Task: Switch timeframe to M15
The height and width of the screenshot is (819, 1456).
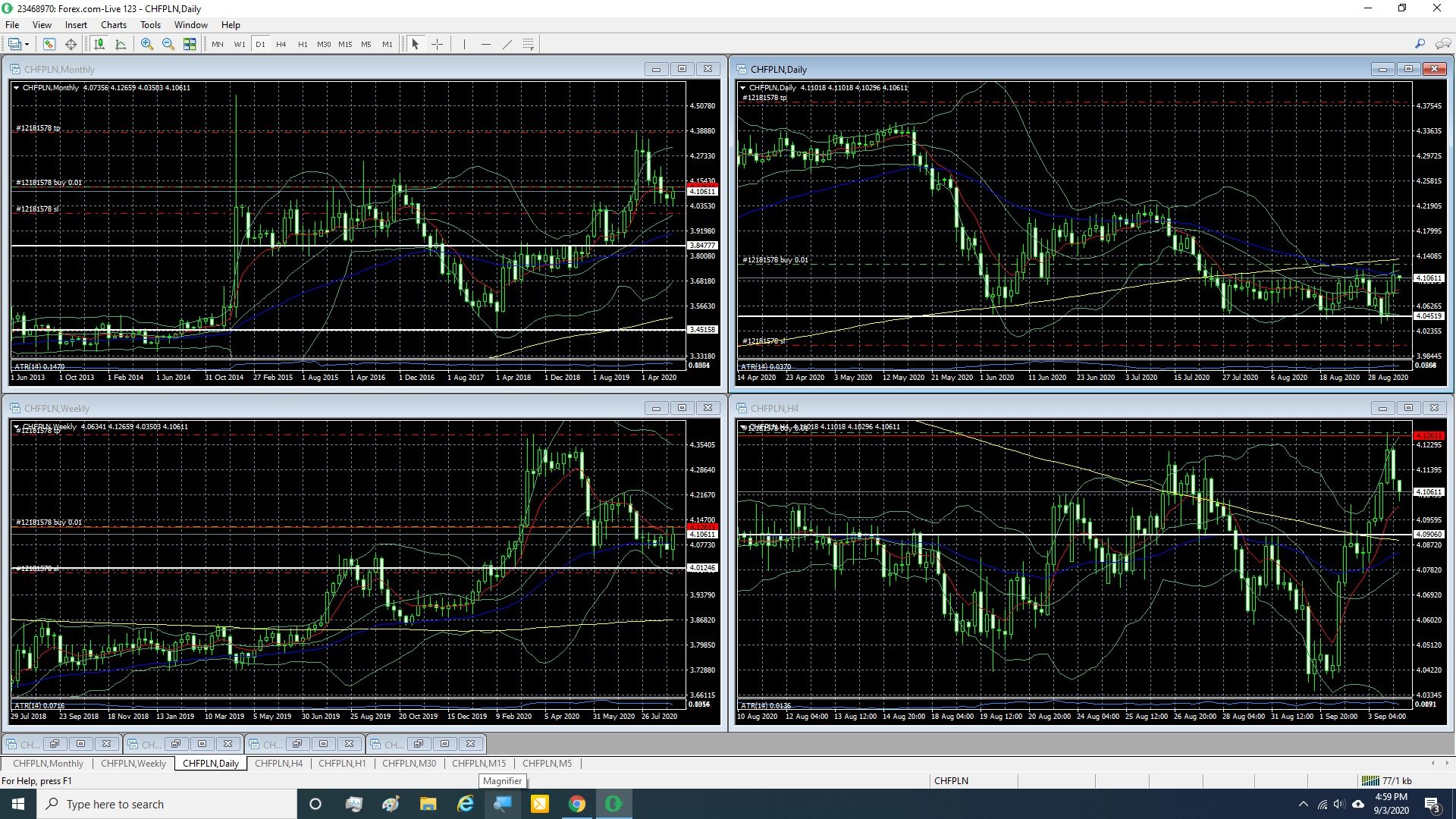Action: pyautogui.click(x=345, y=44)
